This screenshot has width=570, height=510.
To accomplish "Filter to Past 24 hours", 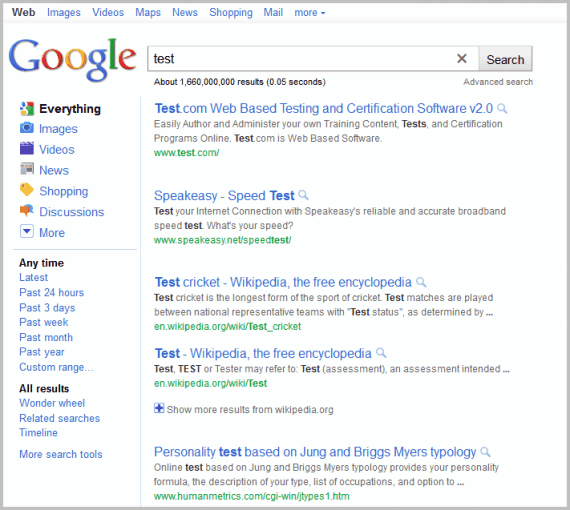I will (52, 292).
